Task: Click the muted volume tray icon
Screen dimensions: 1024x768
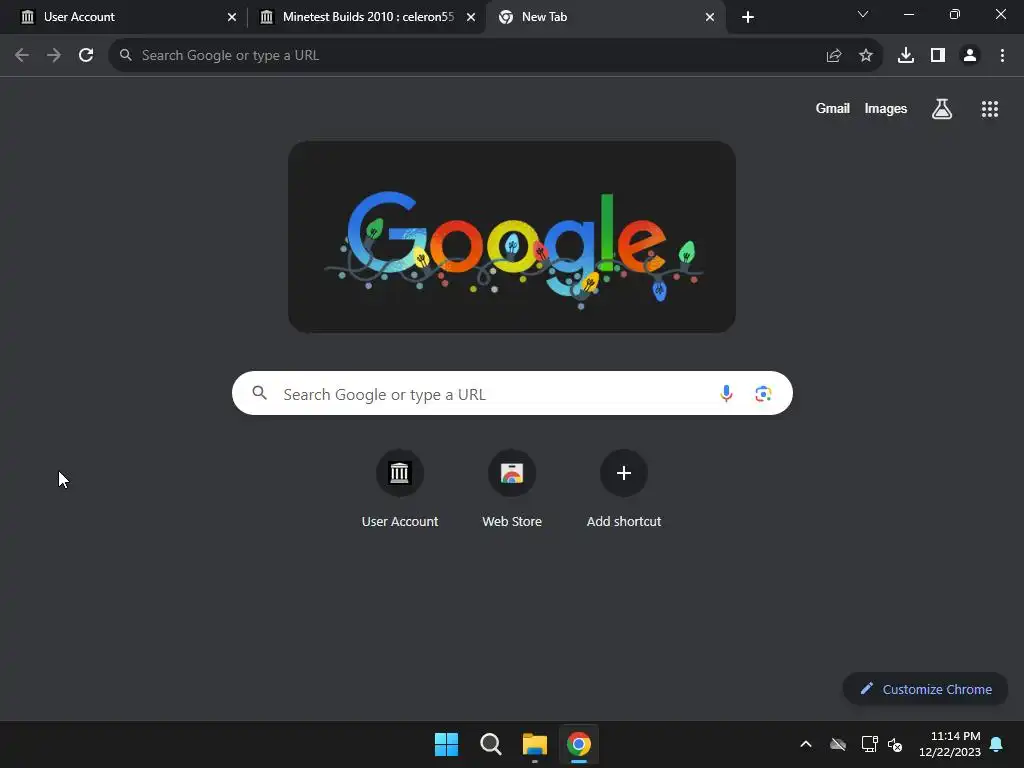Action: coord(895,744)
